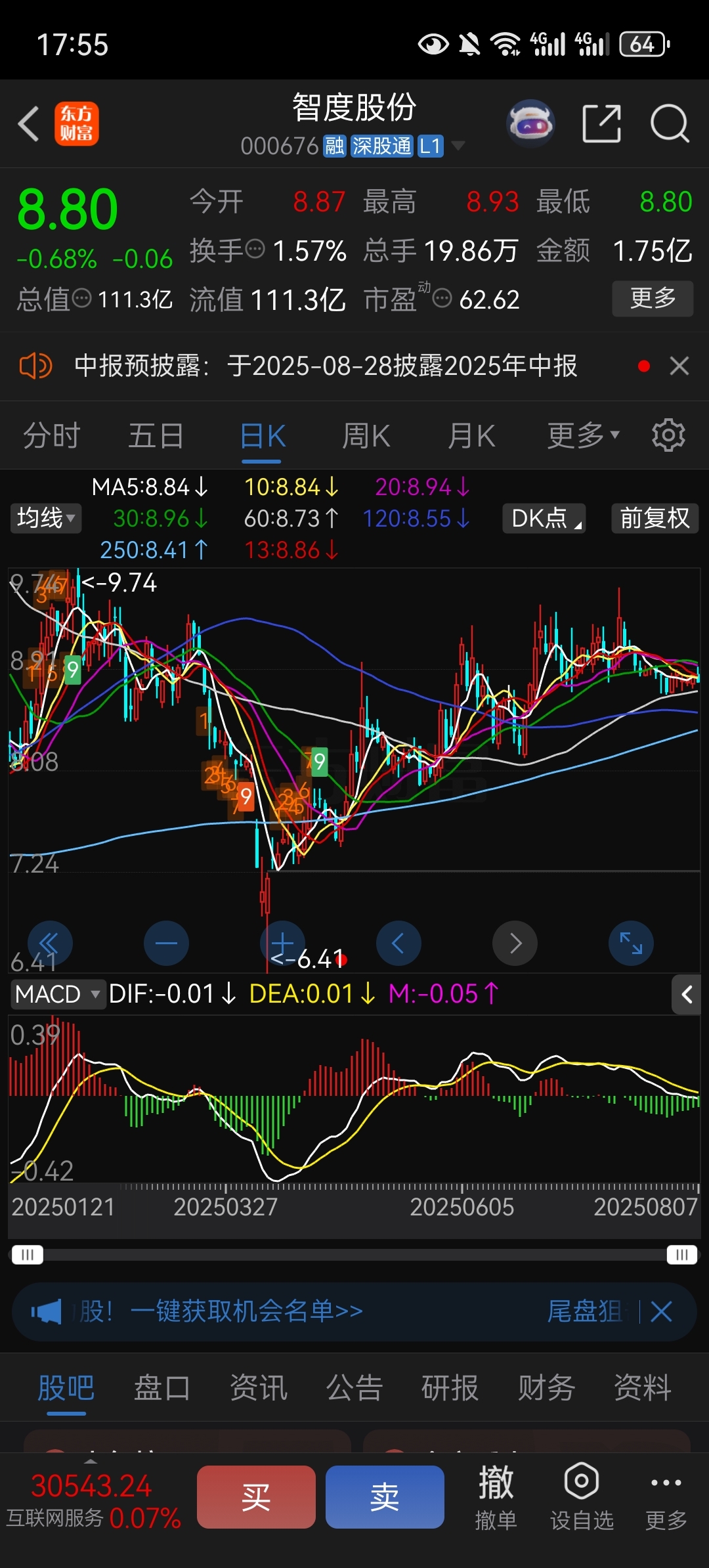Tap the 深股通 badge
Screen dimensions: 709x1568
tap(381, 146)
